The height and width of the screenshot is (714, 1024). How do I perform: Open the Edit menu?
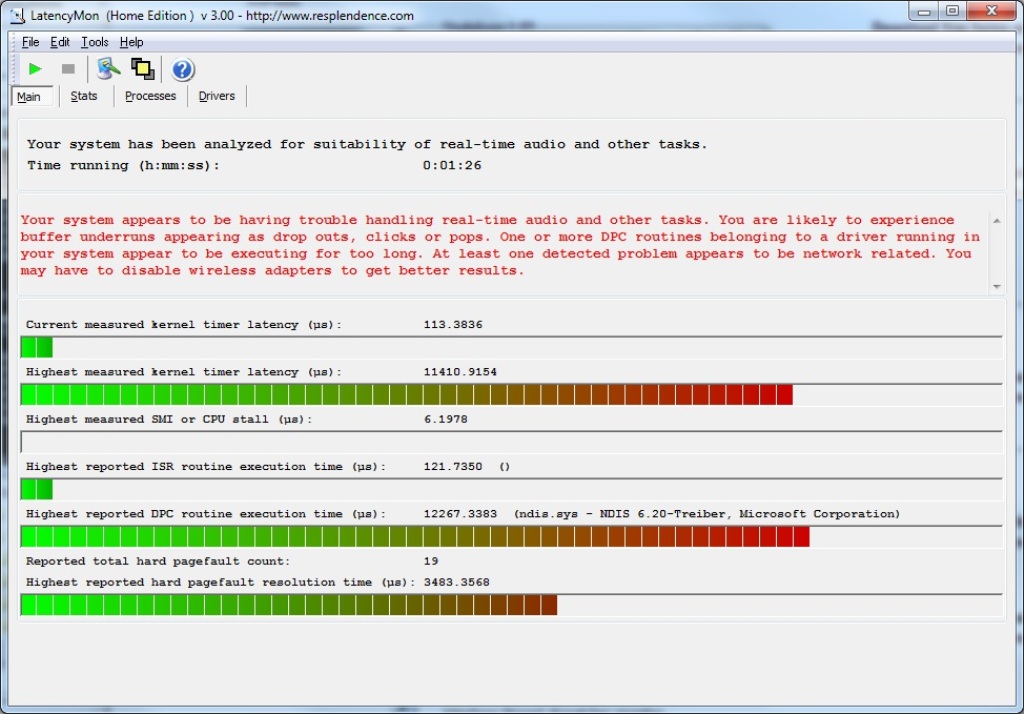[60, 42]
